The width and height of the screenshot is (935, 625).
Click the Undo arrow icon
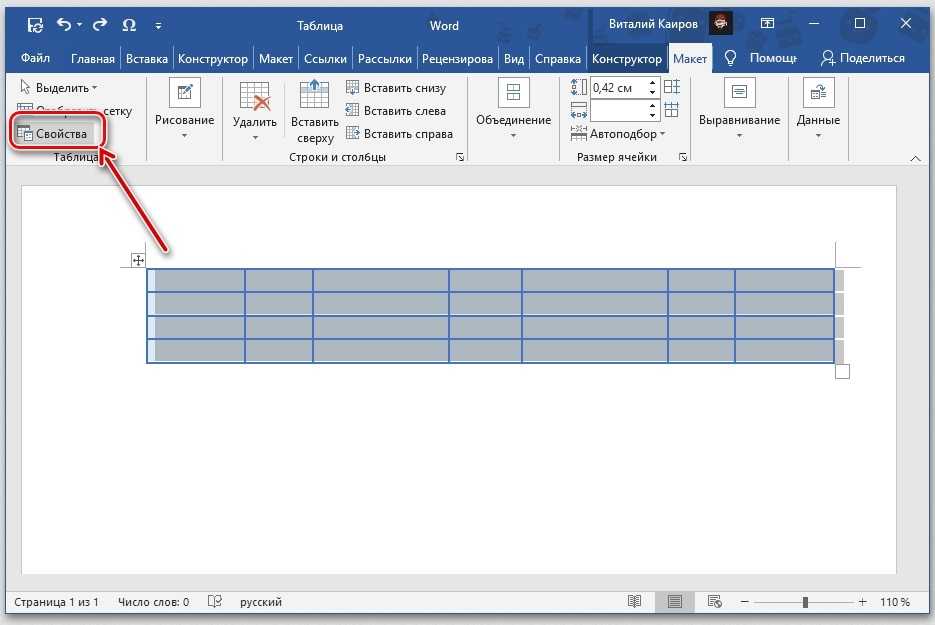point(65,25)
